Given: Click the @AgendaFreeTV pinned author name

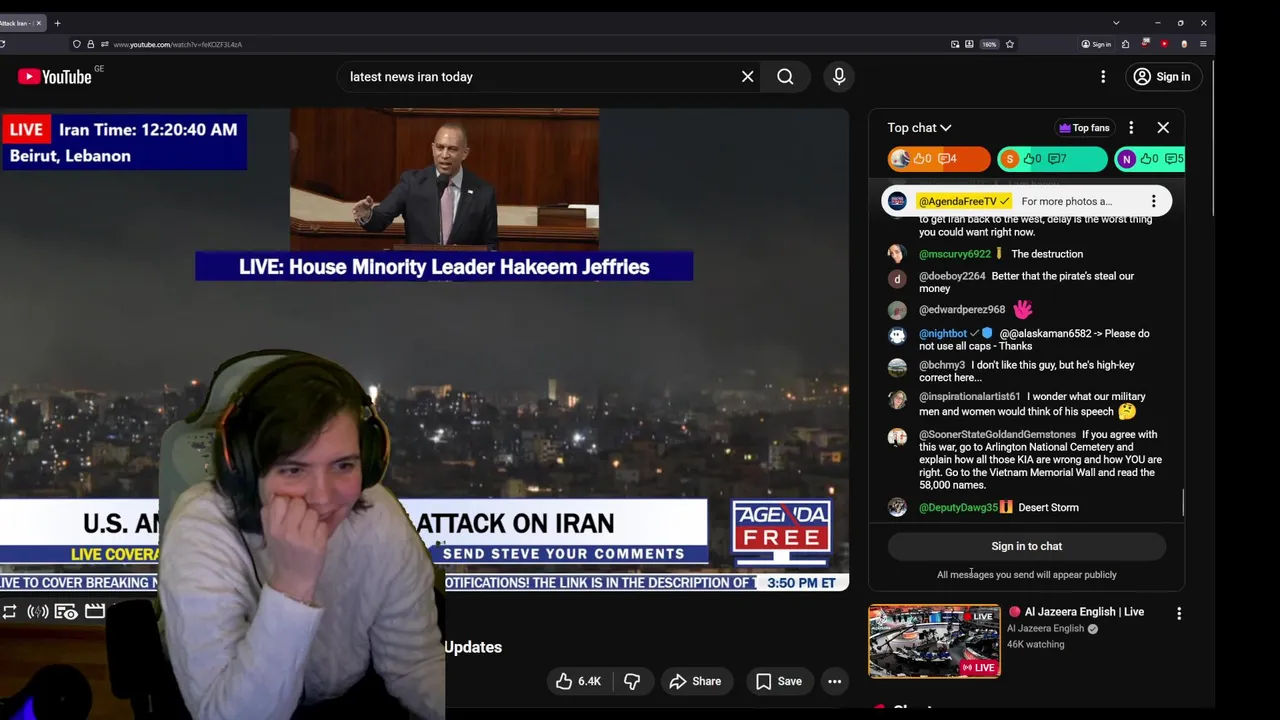Looking at the screenshot, I should (x=957, y=201).
